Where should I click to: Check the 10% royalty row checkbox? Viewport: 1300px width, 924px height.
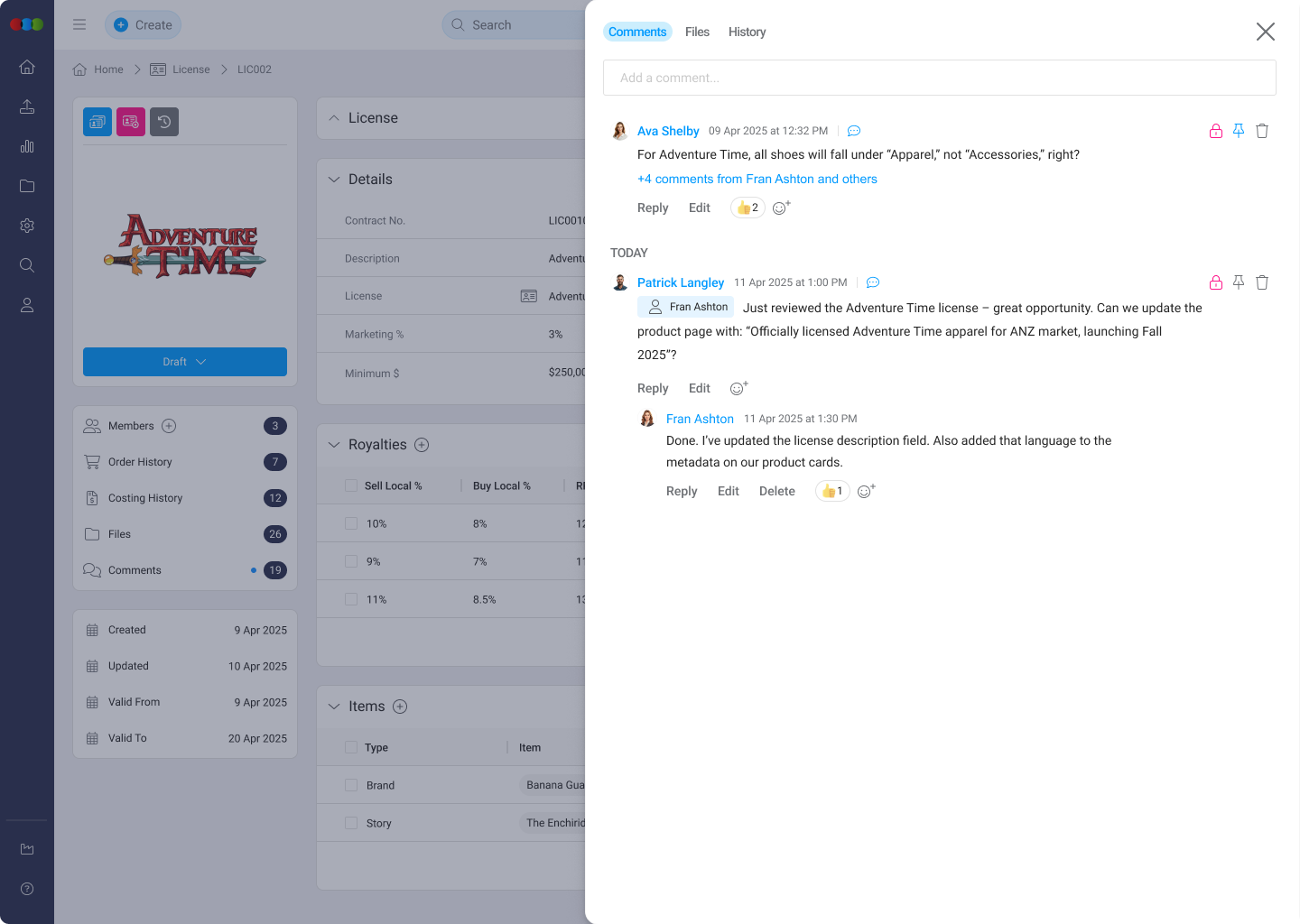click(351, 523)
